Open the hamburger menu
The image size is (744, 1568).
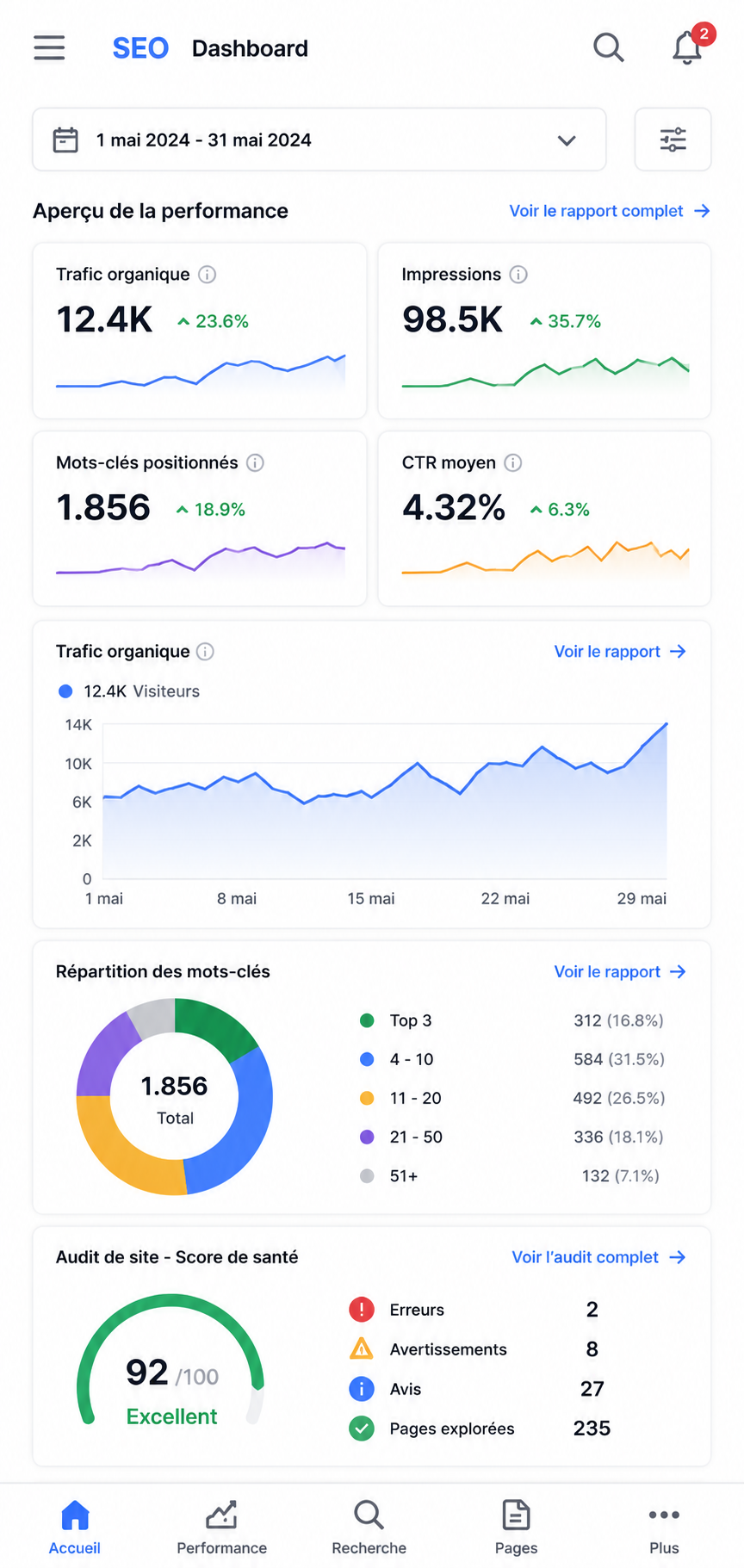pos(49,47)
